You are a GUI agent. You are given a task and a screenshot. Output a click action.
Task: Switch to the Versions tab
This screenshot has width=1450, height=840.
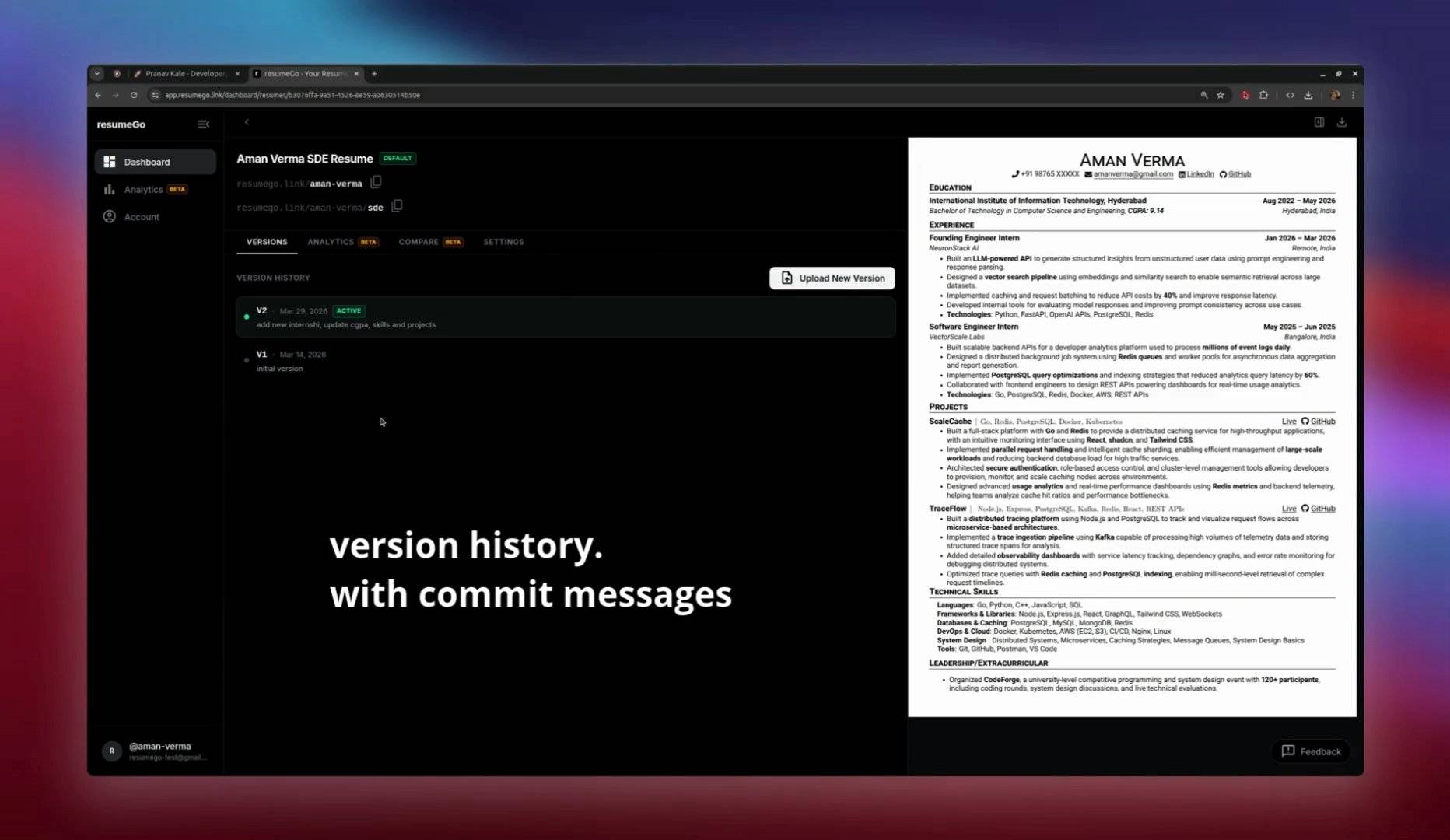pyautogui.click(x=267, y=242)
